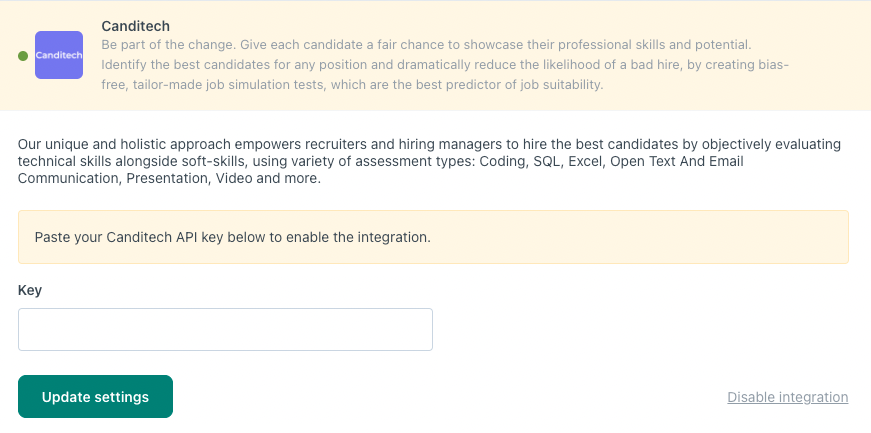The width and height of the screenshot is (871, 433).
Task: Click 'Open Text And Email' assessment text
Action: (675, 162)
